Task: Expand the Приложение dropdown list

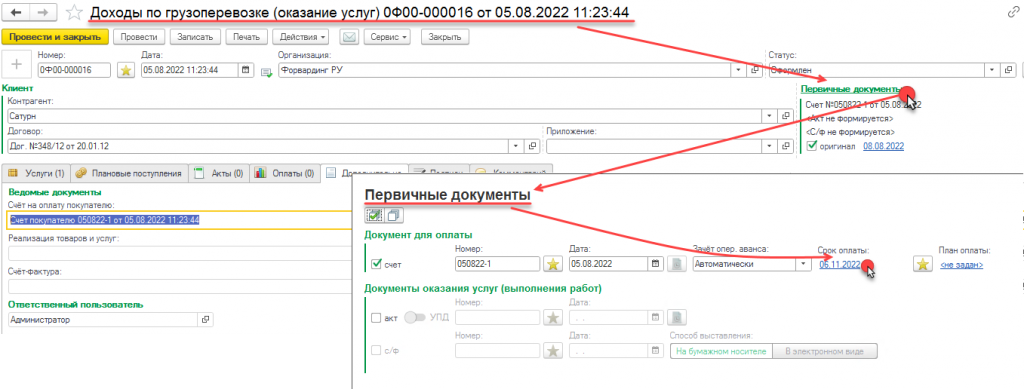Action: click(770, 146)
